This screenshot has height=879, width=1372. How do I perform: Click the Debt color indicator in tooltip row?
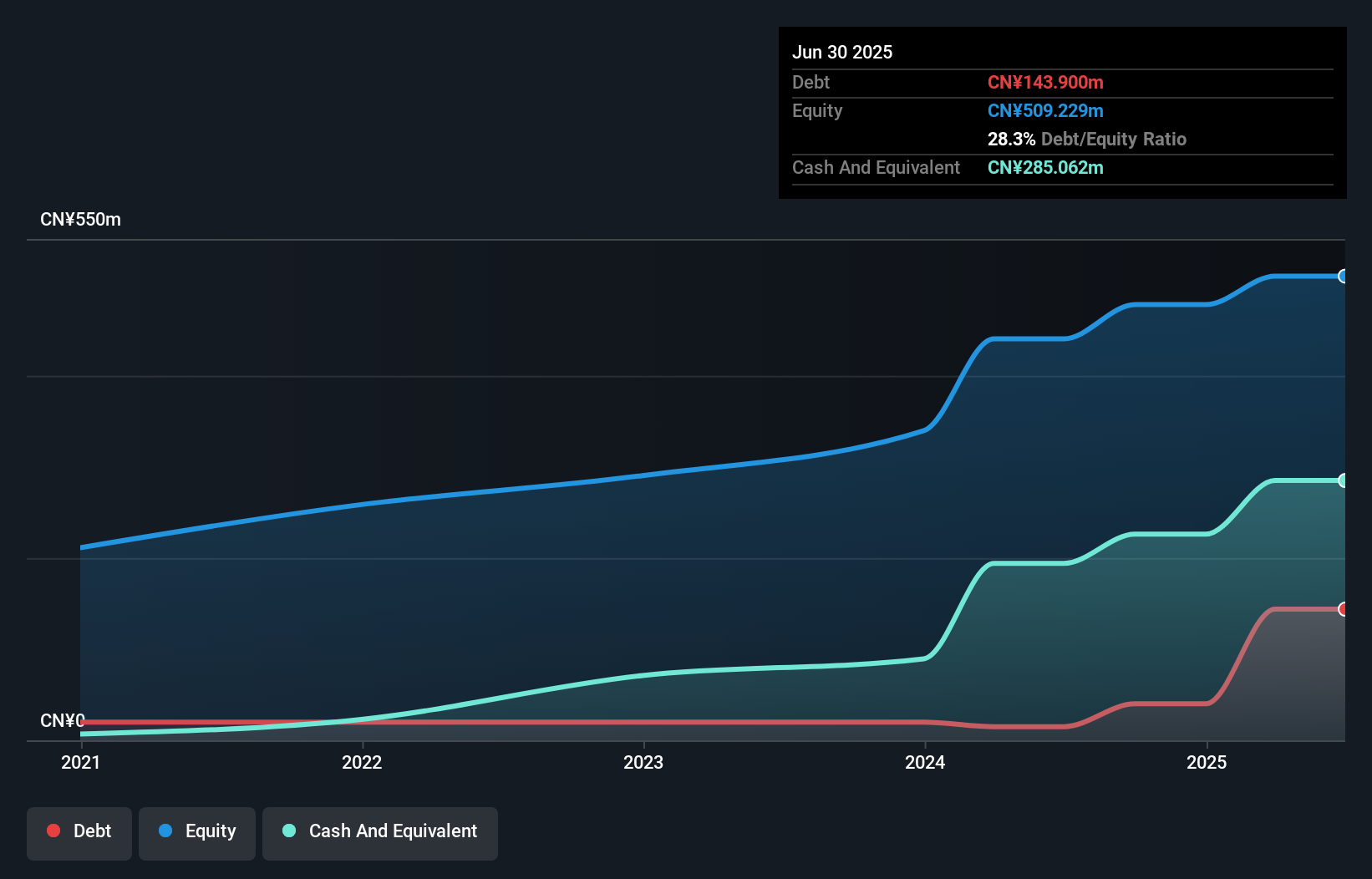[1046, 82]
